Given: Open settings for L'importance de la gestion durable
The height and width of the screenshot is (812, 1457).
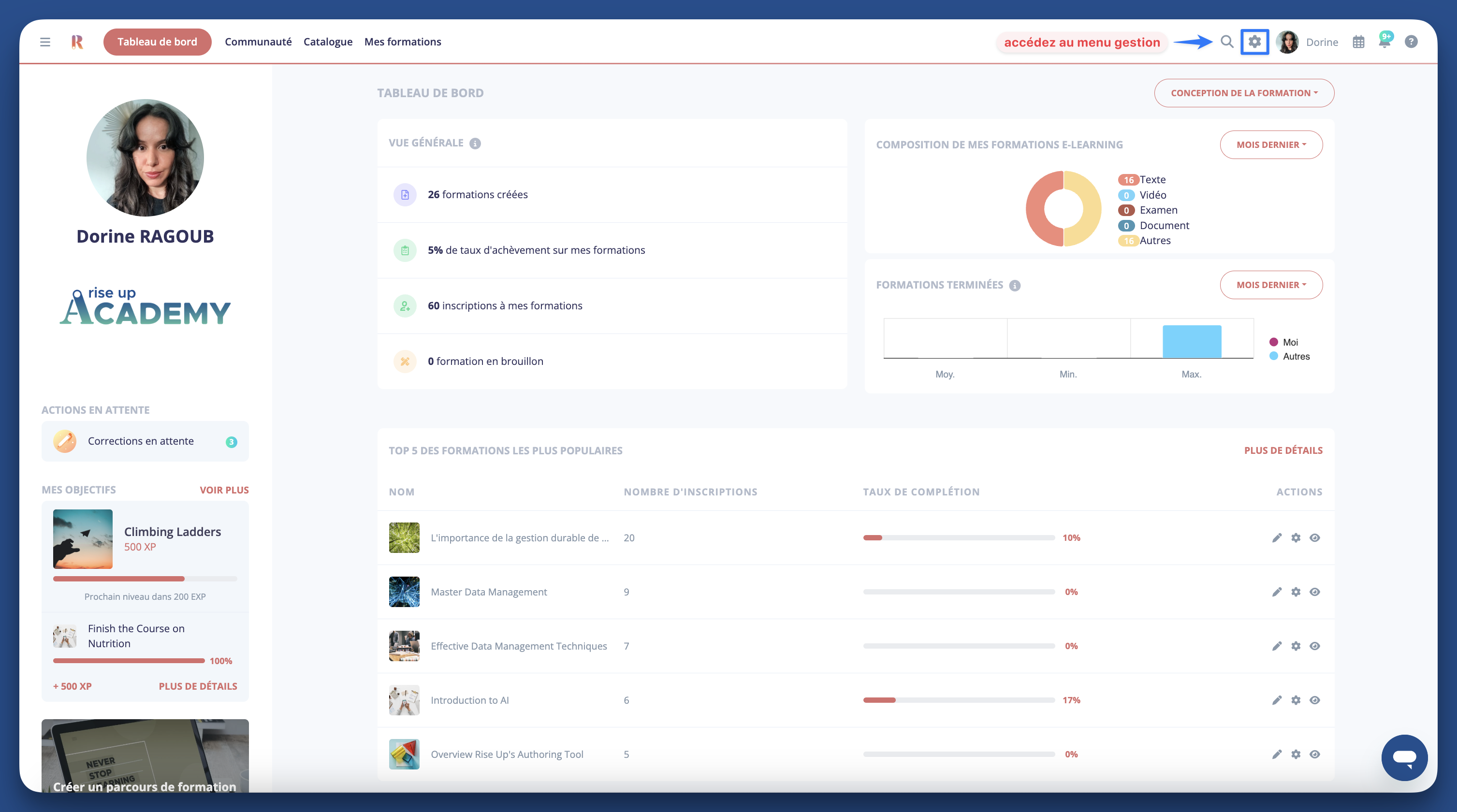Looking at the screenshot, I should (1296, 538).
